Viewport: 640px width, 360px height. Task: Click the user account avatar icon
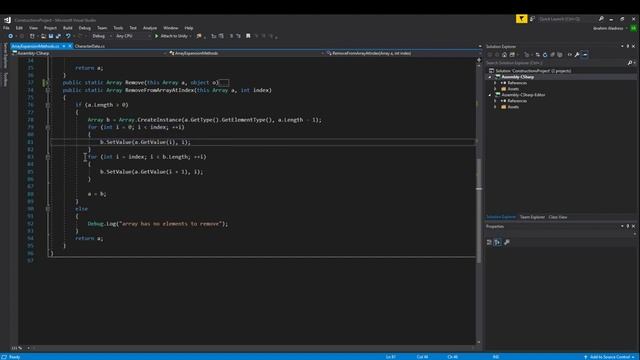tap(633, 28)
